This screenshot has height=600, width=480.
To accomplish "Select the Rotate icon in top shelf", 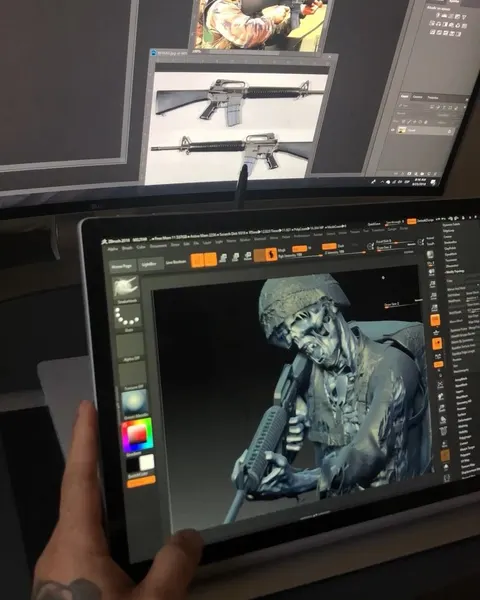I will pos(248,256).
